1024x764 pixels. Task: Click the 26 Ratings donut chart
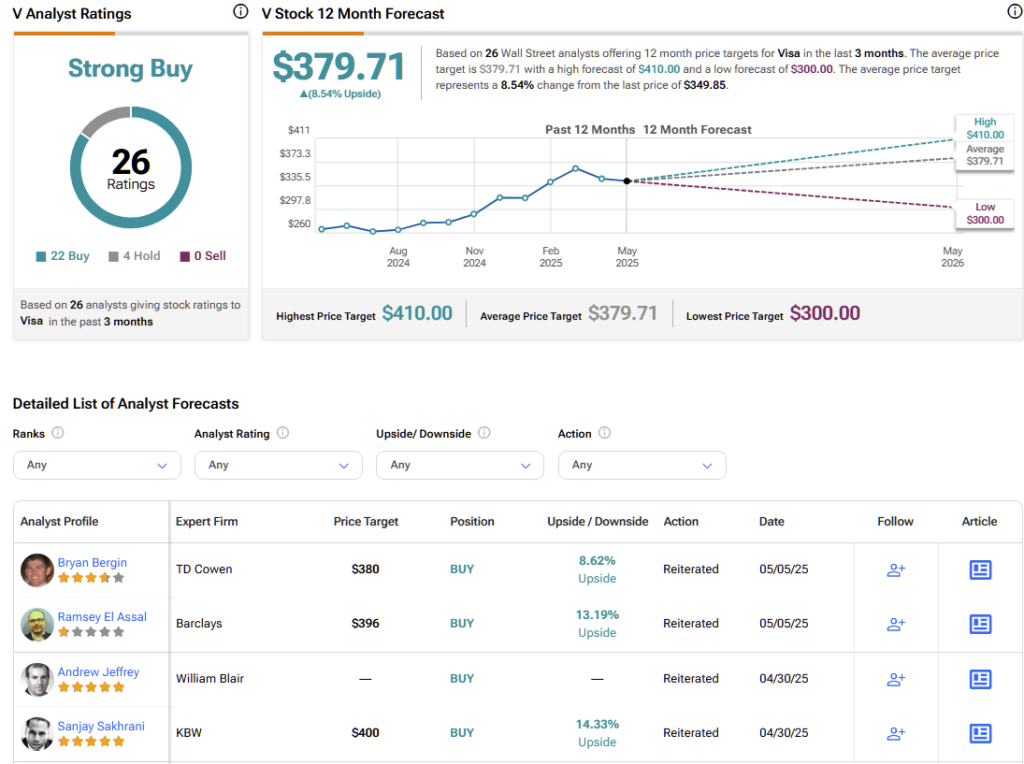click(x=131, y=168)
